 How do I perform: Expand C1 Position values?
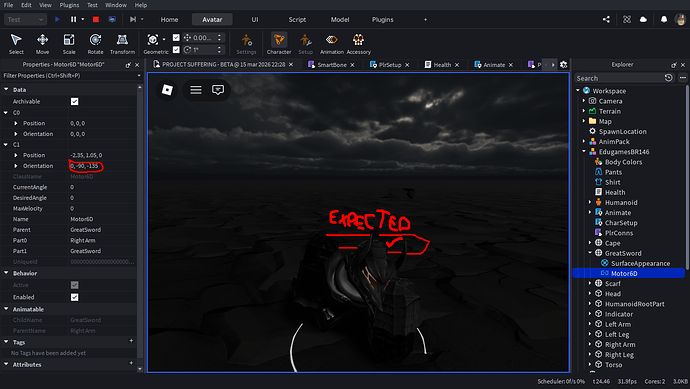16,155
